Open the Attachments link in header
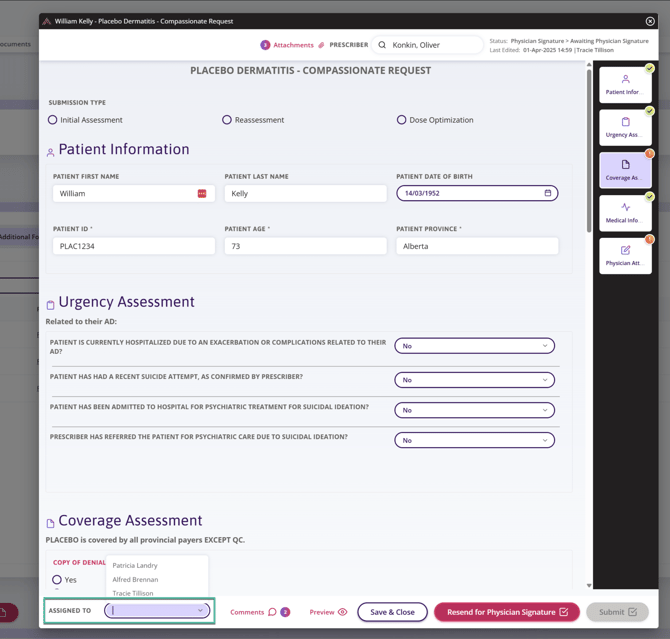The height and width of the screenshot is (639, 670). tap(293, 45)
